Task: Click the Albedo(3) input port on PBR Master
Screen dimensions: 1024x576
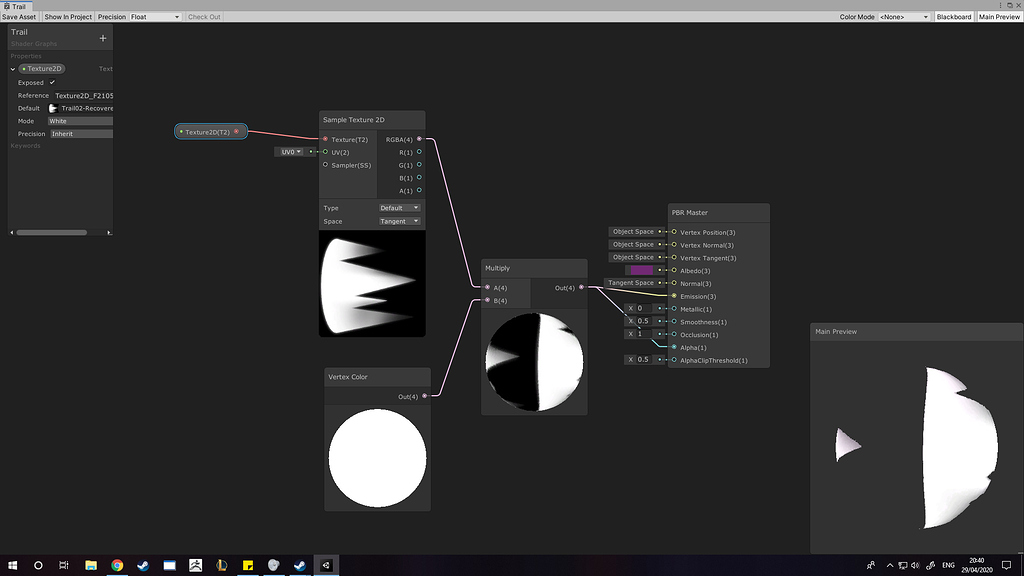Action: coord(672,270)
